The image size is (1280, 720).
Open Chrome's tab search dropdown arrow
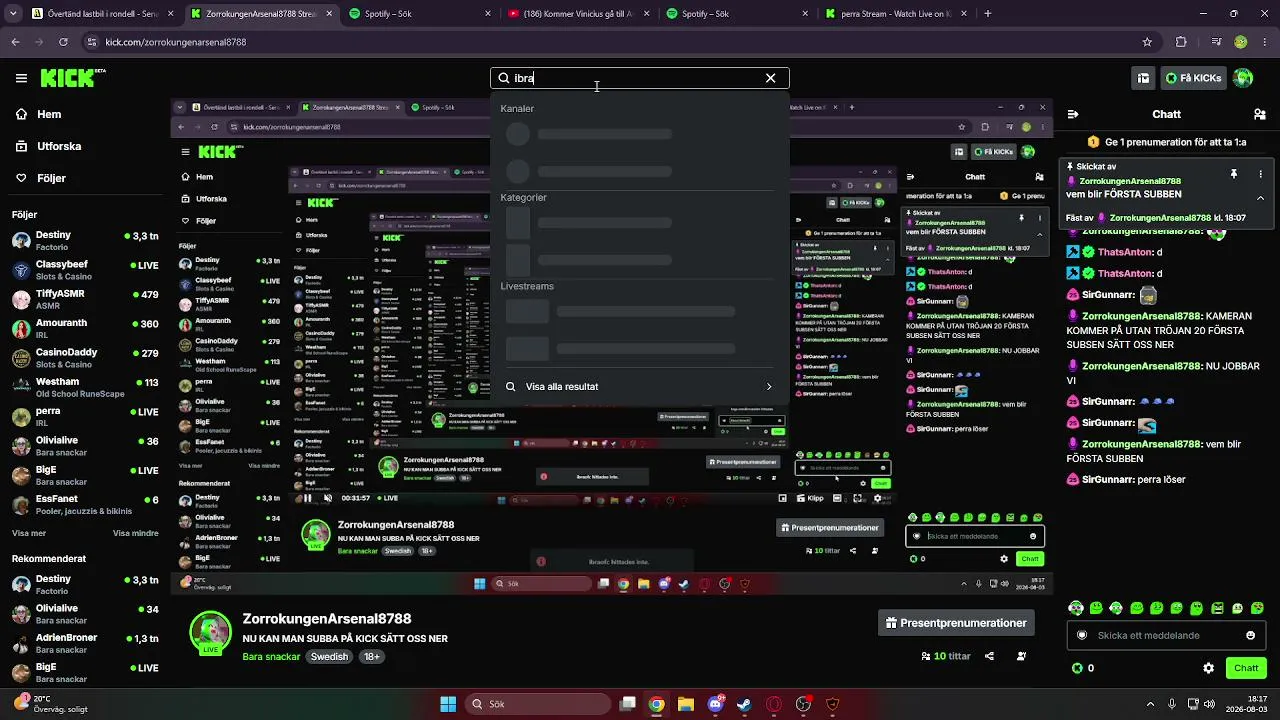pos(14,14)
